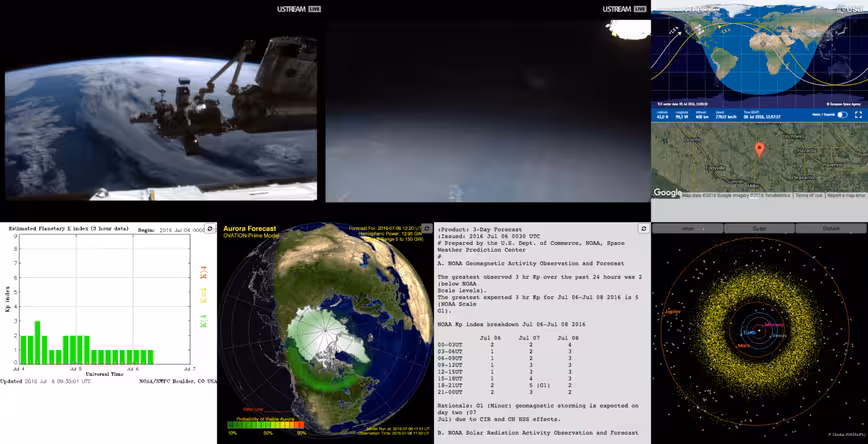Click the Latitude readout in tracker bar
The height and width of the screenshot is (444, 868).
coord(663,115)
